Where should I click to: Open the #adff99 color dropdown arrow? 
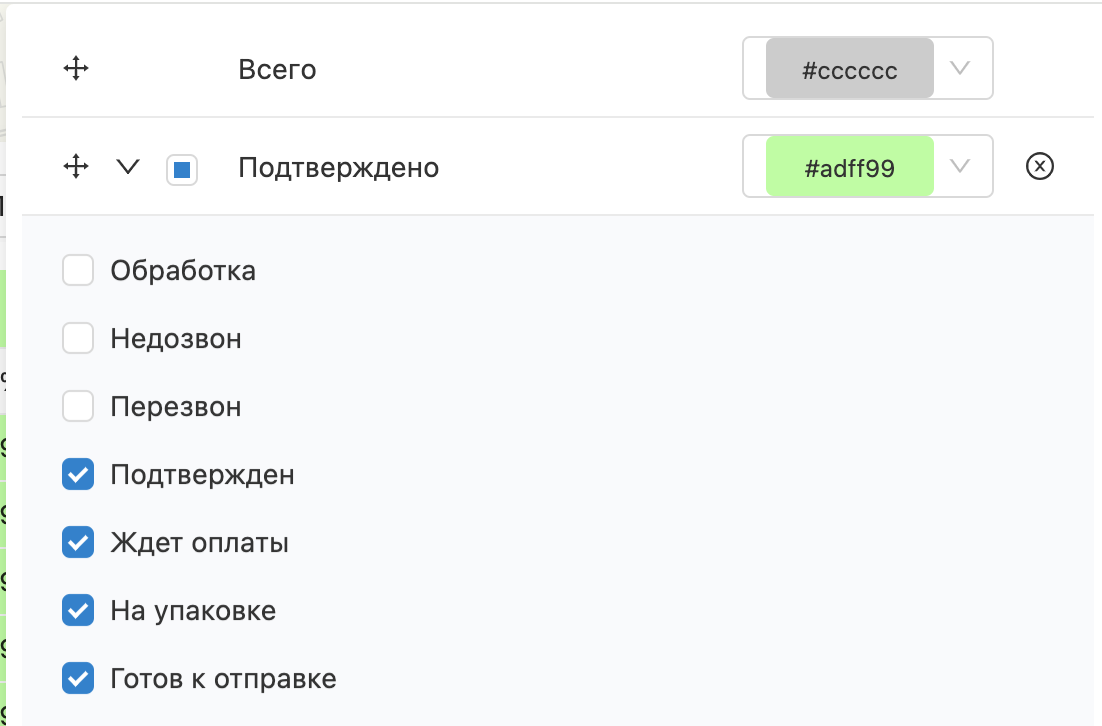(960, 166)
